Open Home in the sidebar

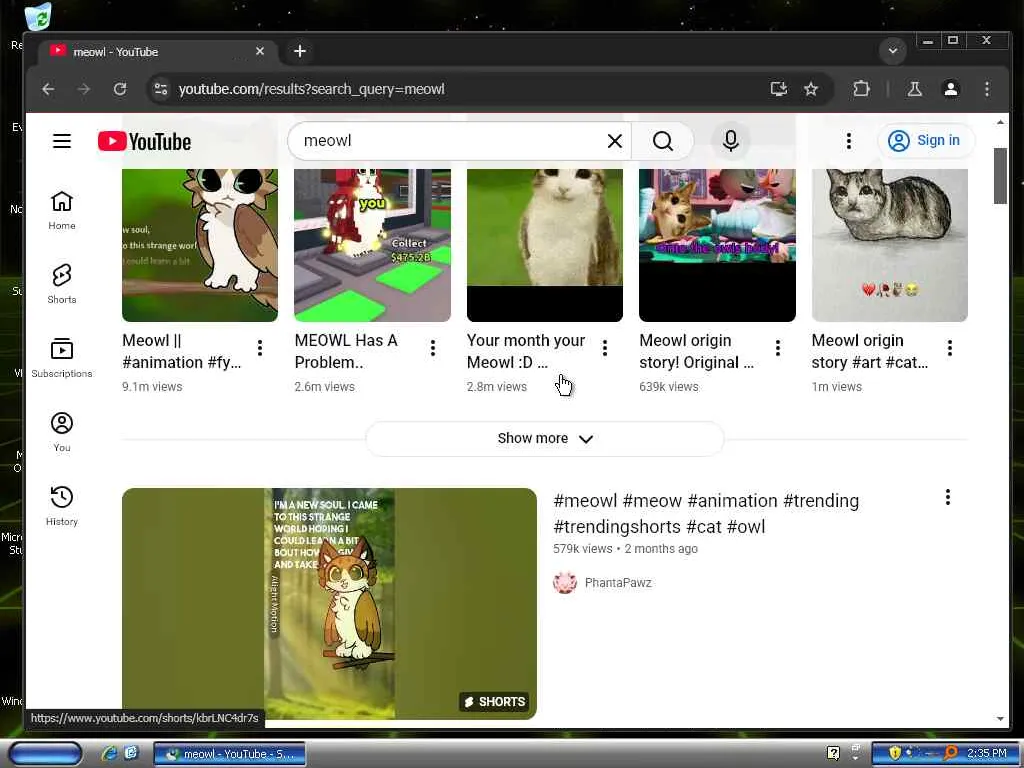pyautogui.click(x=61, y=210)
